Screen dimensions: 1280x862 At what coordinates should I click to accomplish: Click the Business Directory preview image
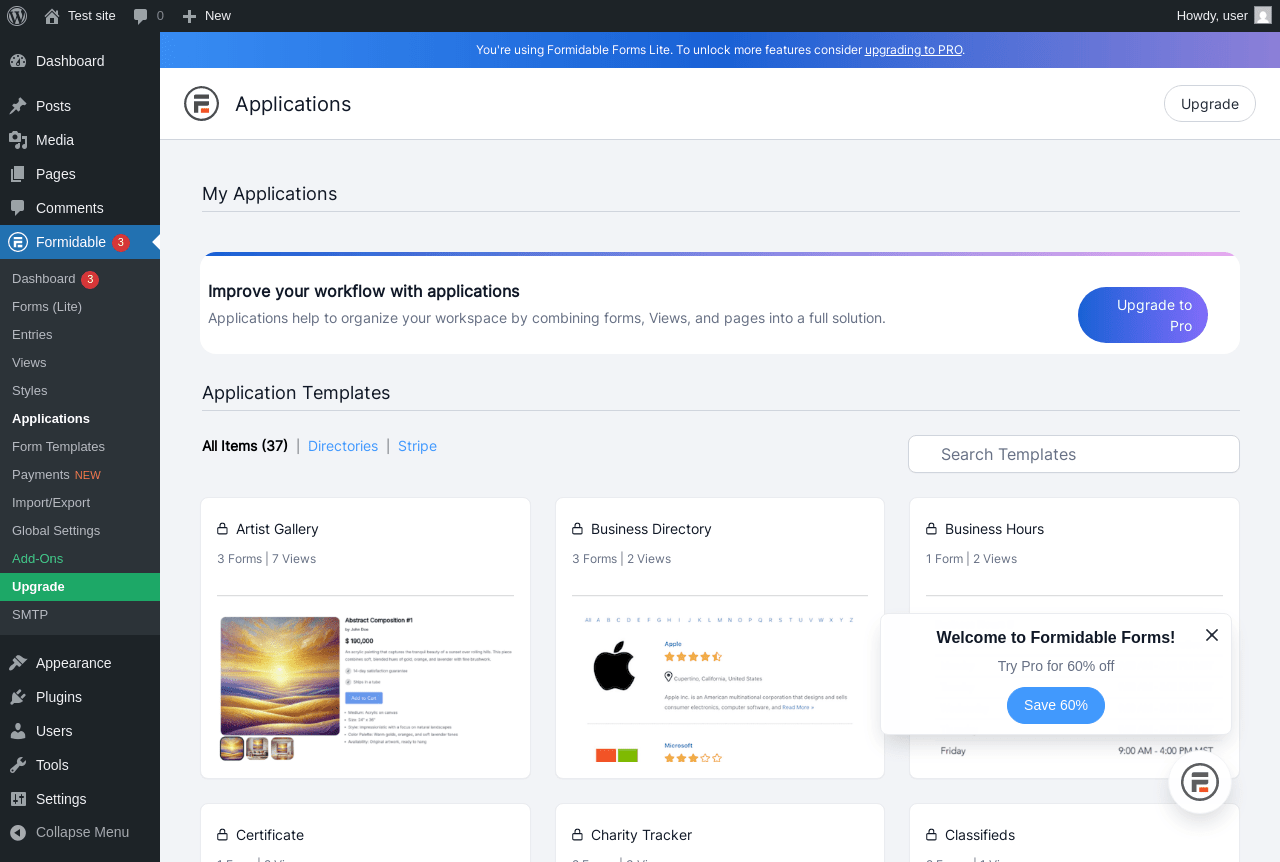[x=720, y=690]
